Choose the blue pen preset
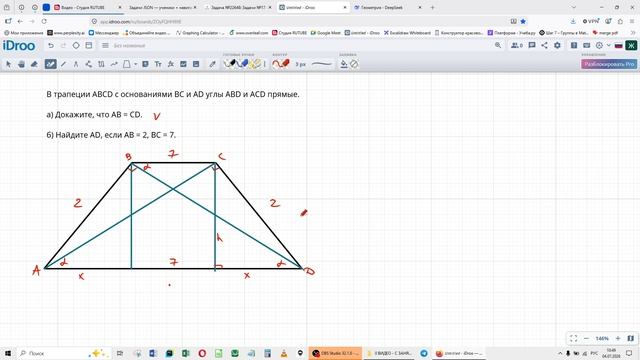Viewport: 640px width, 360px height. pyautogui.click(x=243, y=64)
